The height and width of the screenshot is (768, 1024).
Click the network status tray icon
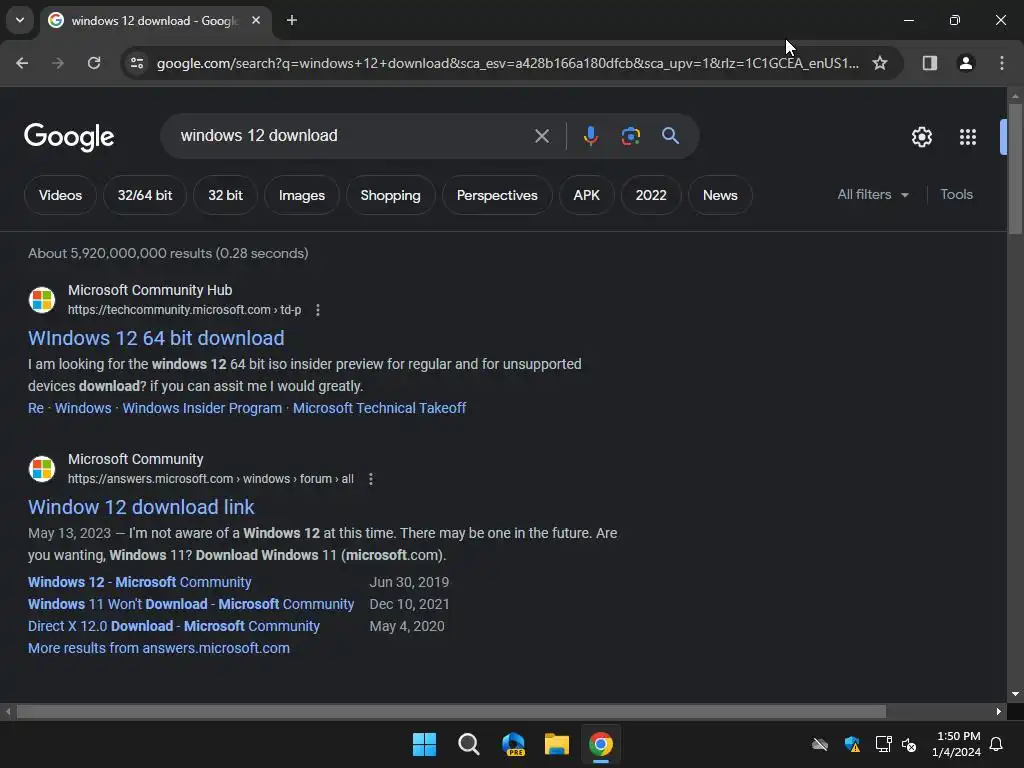click(883, 744)
